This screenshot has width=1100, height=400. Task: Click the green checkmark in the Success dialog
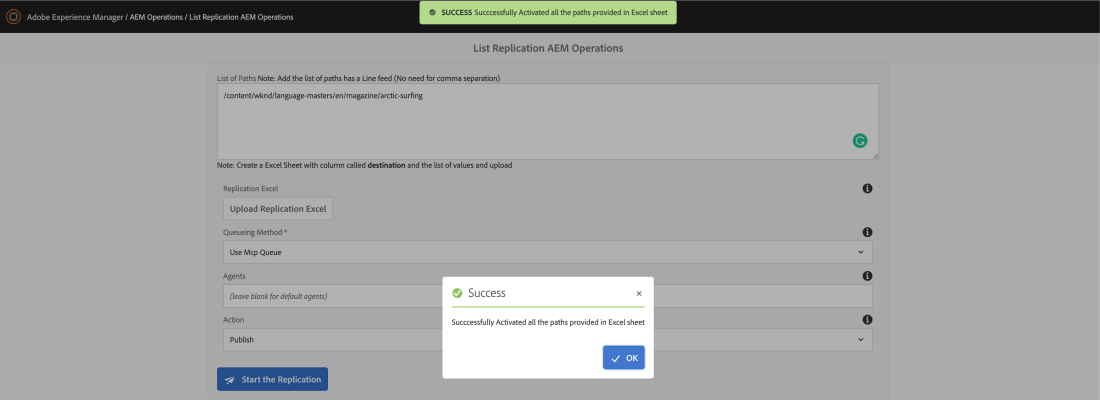pos(457,293)
